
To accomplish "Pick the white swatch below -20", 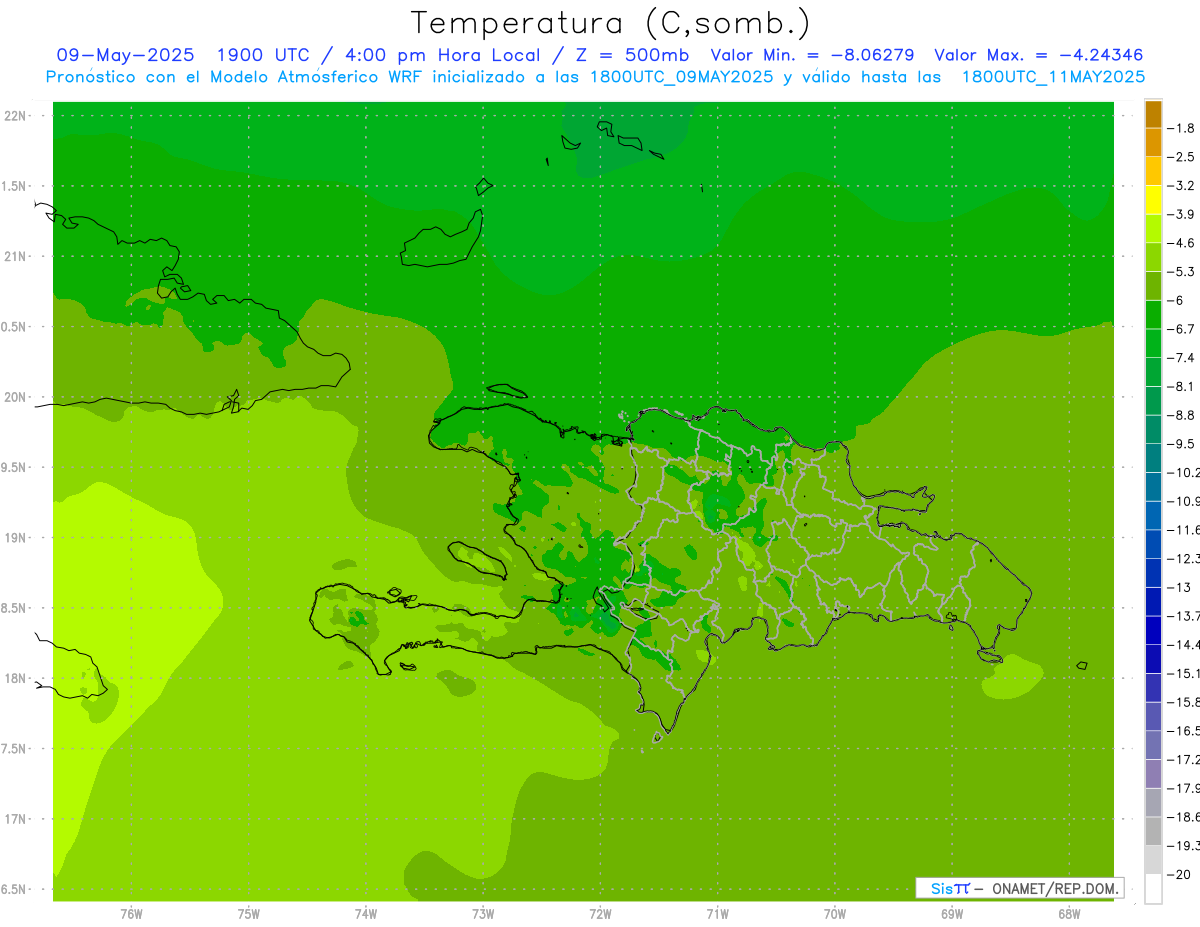I will point(1153,889).
